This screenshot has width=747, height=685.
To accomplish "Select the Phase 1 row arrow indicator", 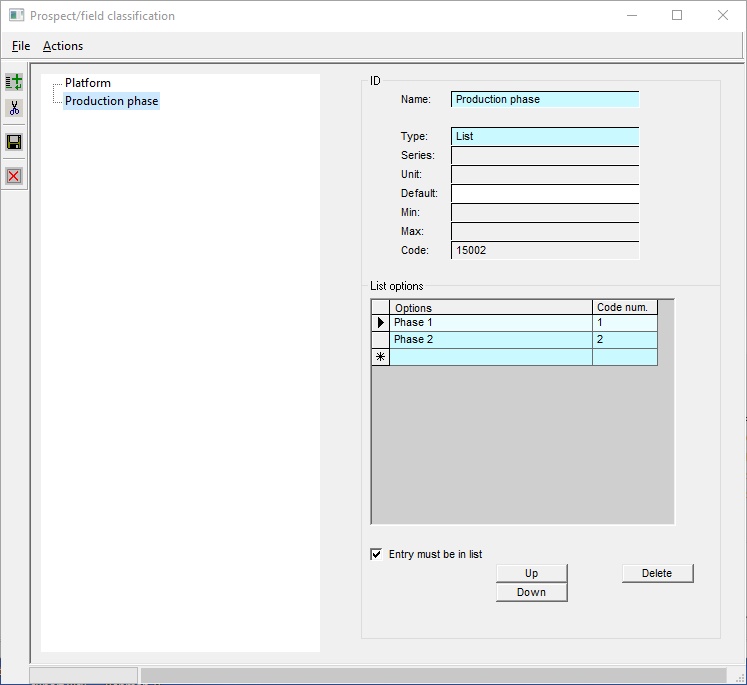I will [380, 323].
